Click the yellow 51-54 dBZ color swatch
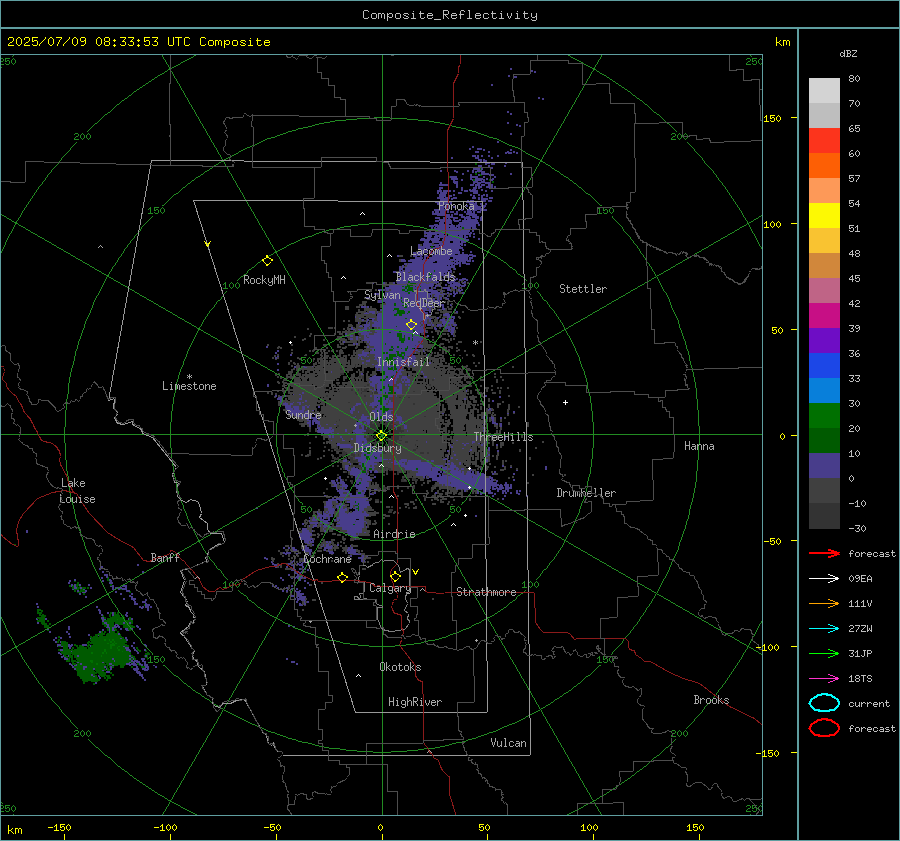900x841 pixels. coord(824,215)
